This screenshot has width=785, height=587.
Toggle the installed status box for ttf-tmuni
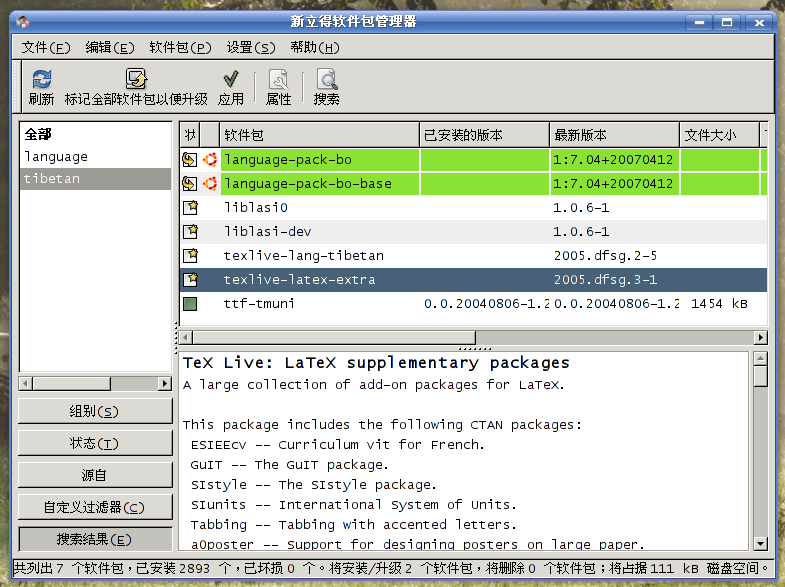point(190,304)
